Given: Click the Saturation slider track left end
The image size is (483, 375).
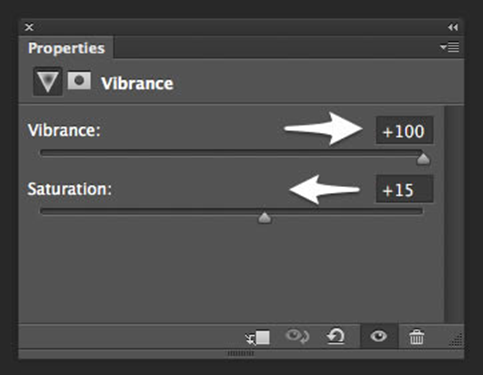Looking at the screenshot, I should click(45, 212).
